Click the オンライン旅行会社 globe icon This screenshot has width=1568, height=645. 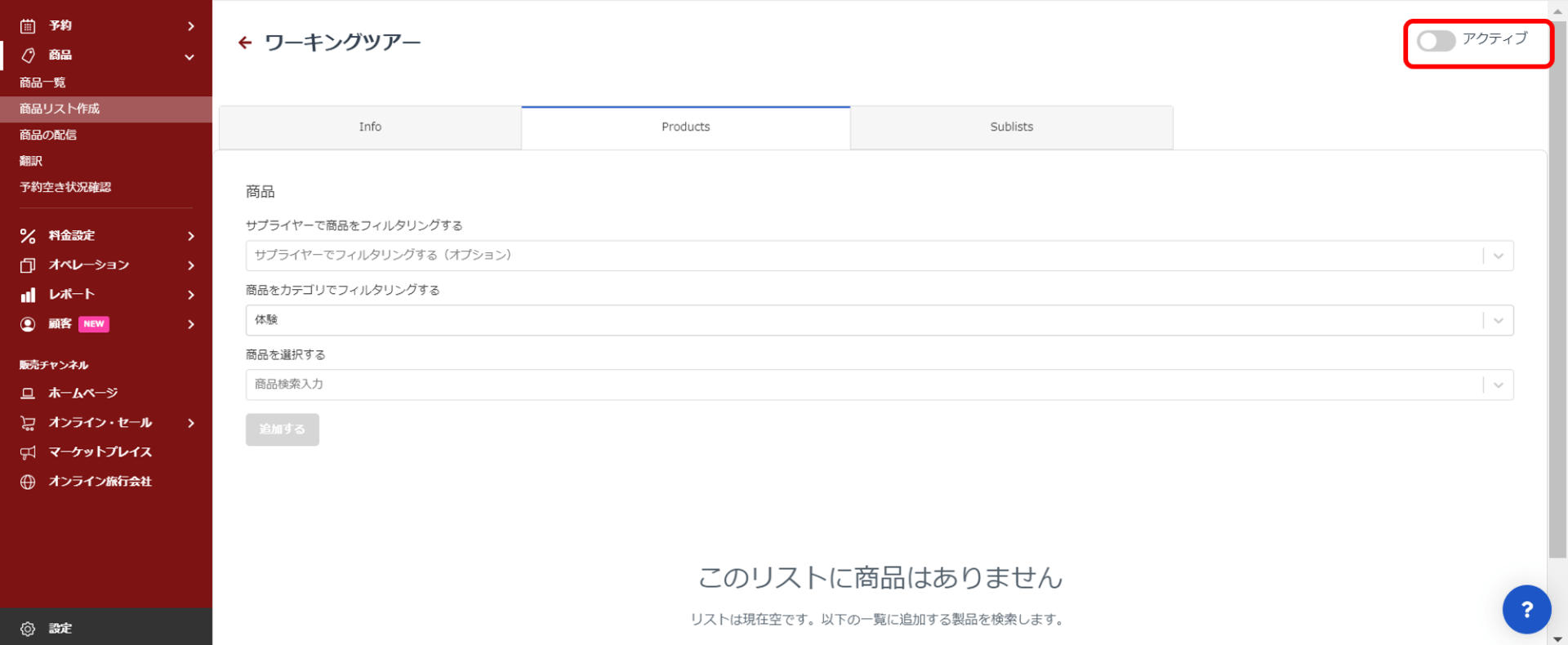[x=28, y=482]
